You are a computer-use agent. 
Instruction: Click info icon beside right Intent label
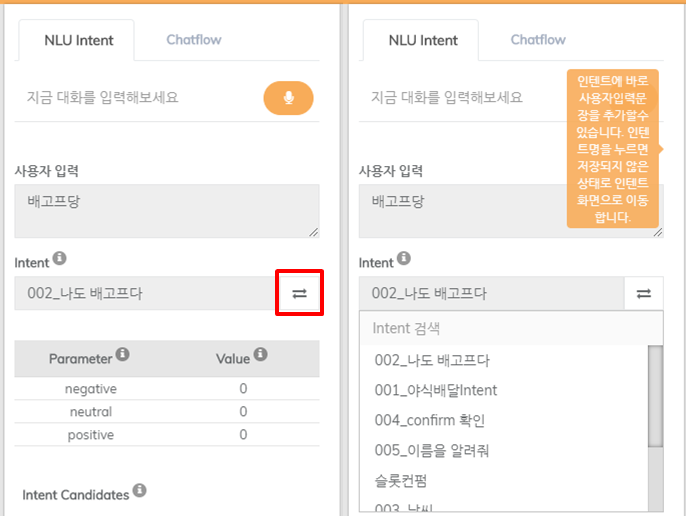tap(404, 258)
